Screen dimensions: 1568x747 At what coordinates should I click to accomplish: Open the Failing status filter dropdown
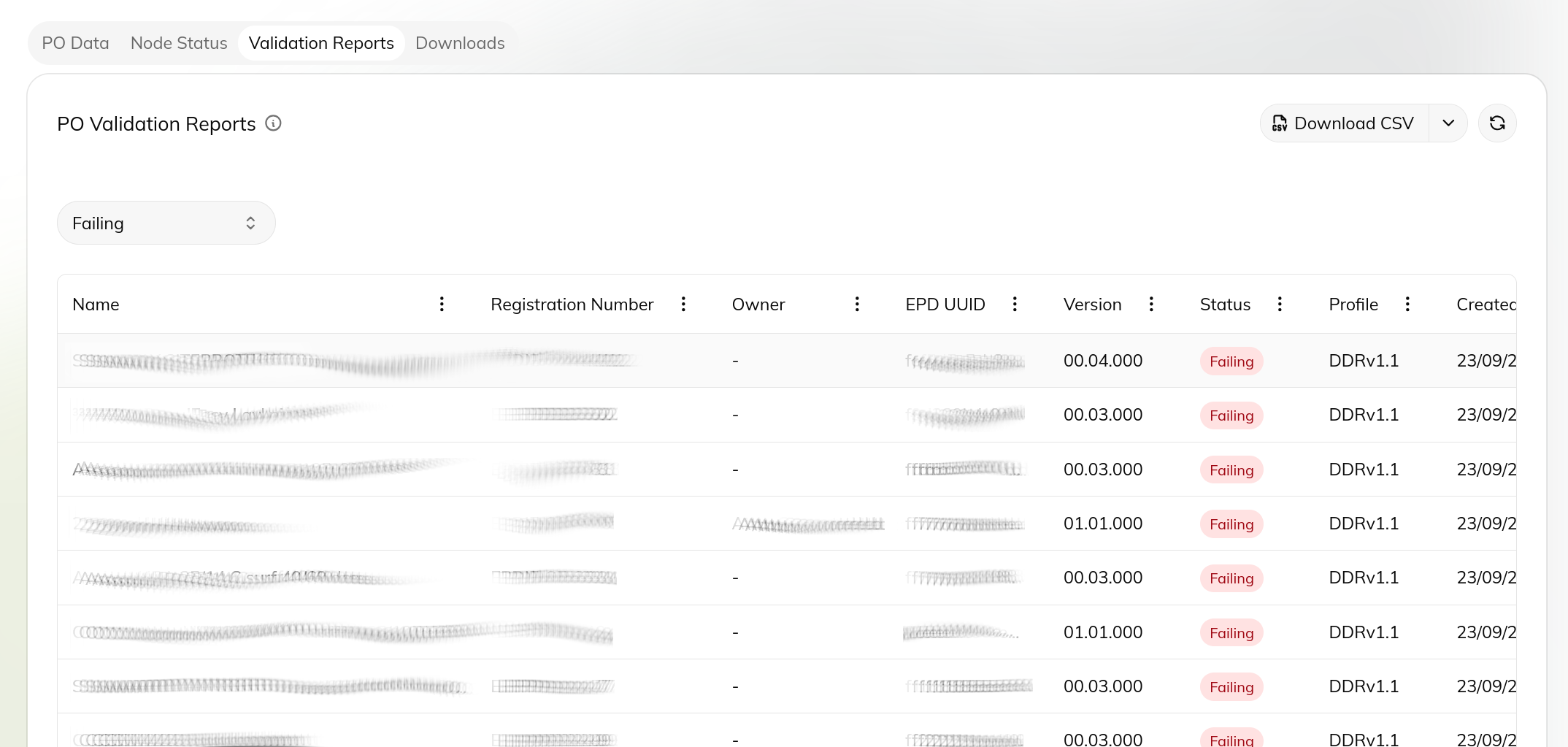(x=166, y=223)
